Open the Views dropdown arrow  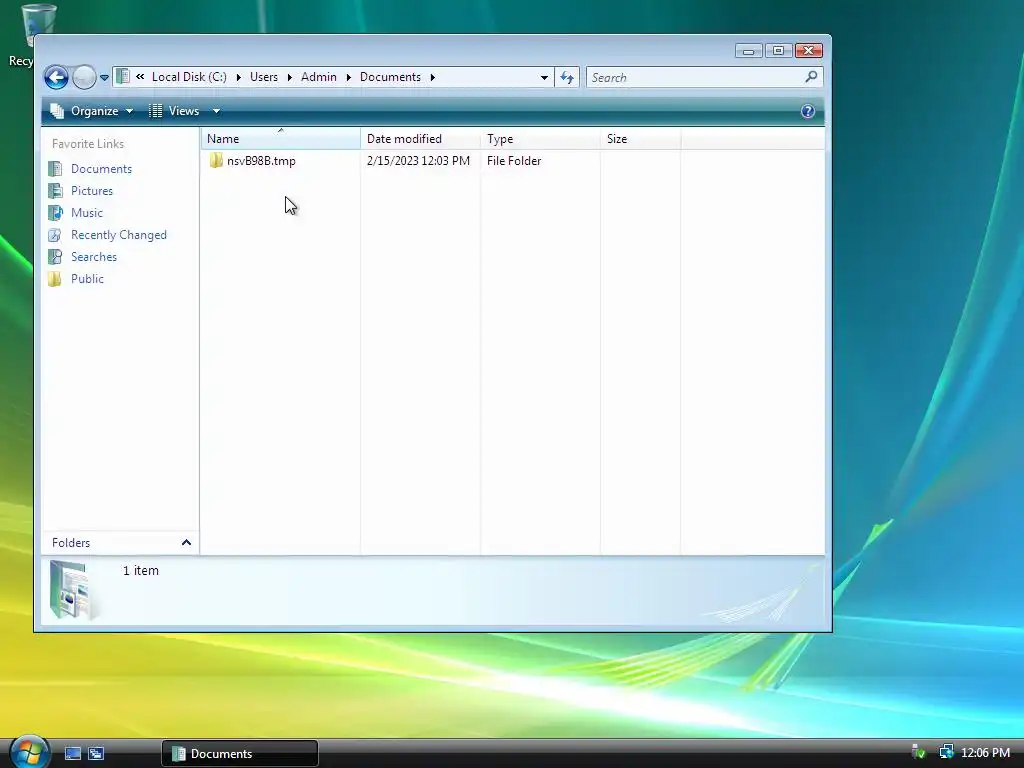coord(216,111)
